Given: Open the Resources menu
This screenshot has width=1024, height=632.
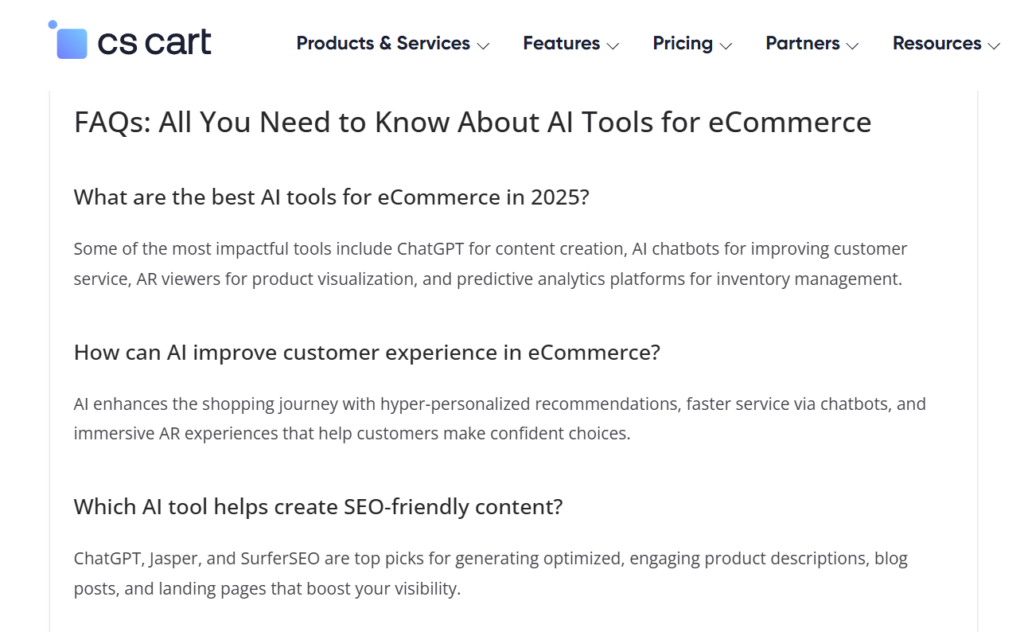Looking at the screenshot, I should pos(936,44).
